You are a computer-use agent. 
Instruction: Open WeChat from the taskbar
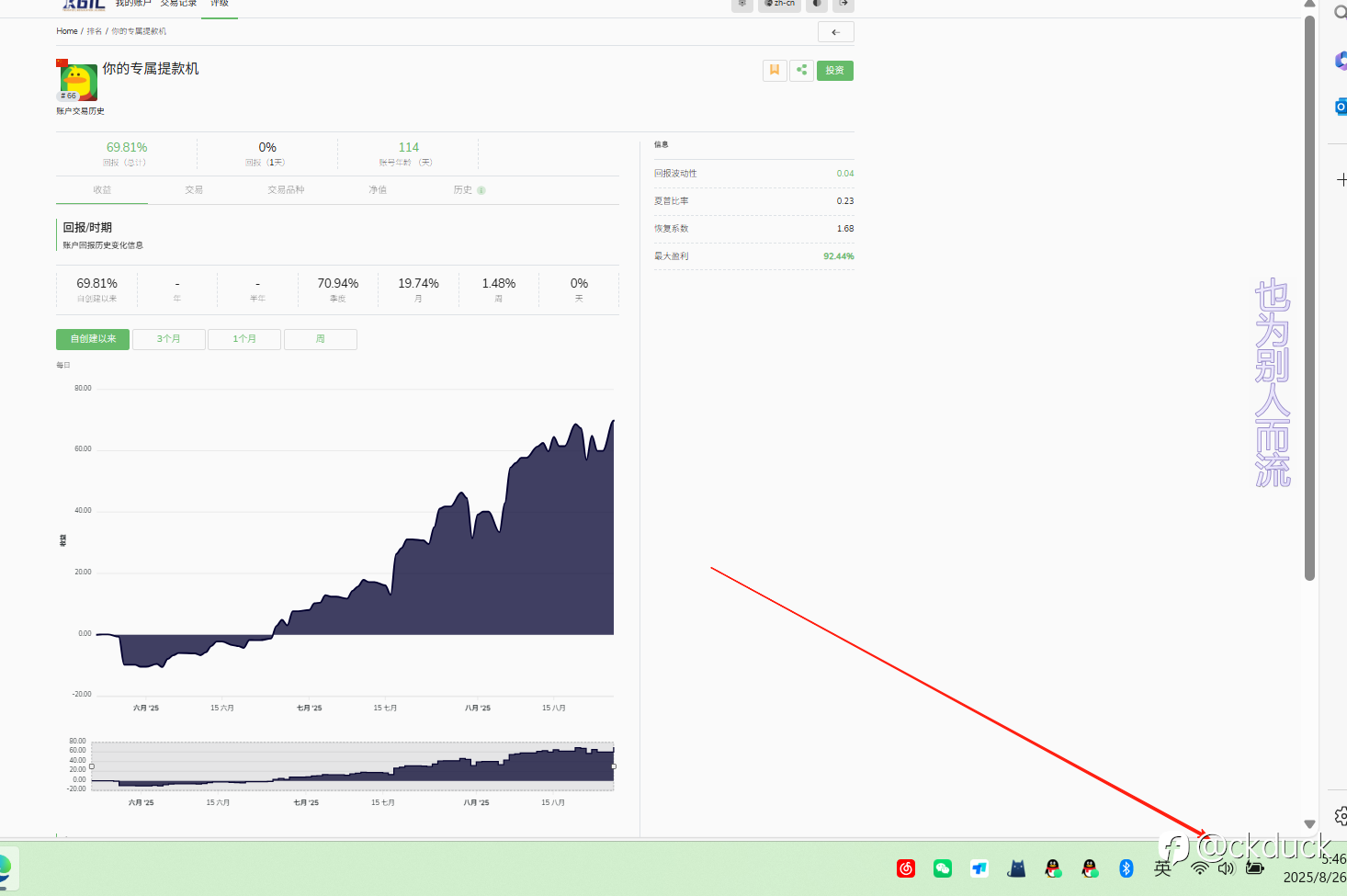coord(943,868)
